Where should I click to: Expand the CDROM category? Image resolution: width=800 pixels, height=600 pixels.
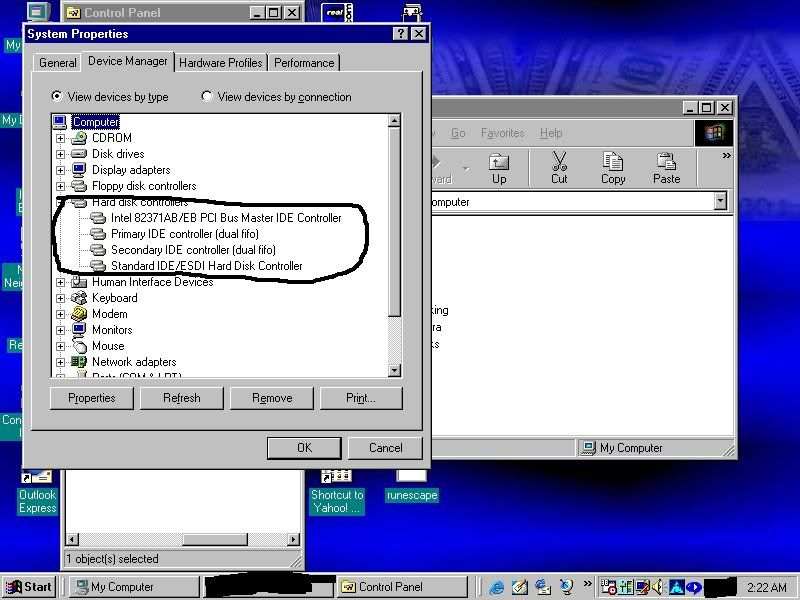tap(60, 138)
